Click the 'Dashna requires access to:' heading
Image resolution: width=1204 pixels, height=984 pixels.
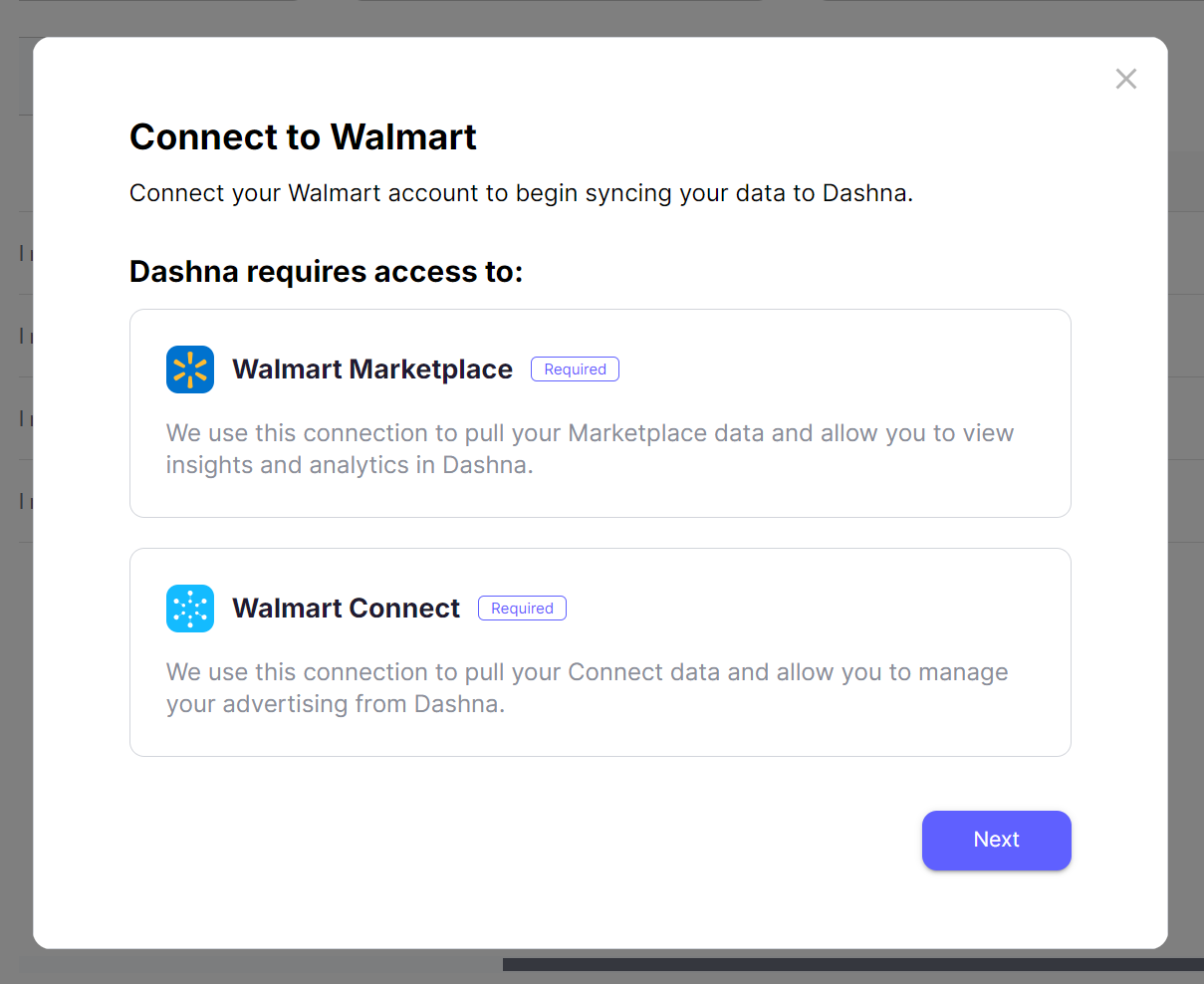coord(326,272)
